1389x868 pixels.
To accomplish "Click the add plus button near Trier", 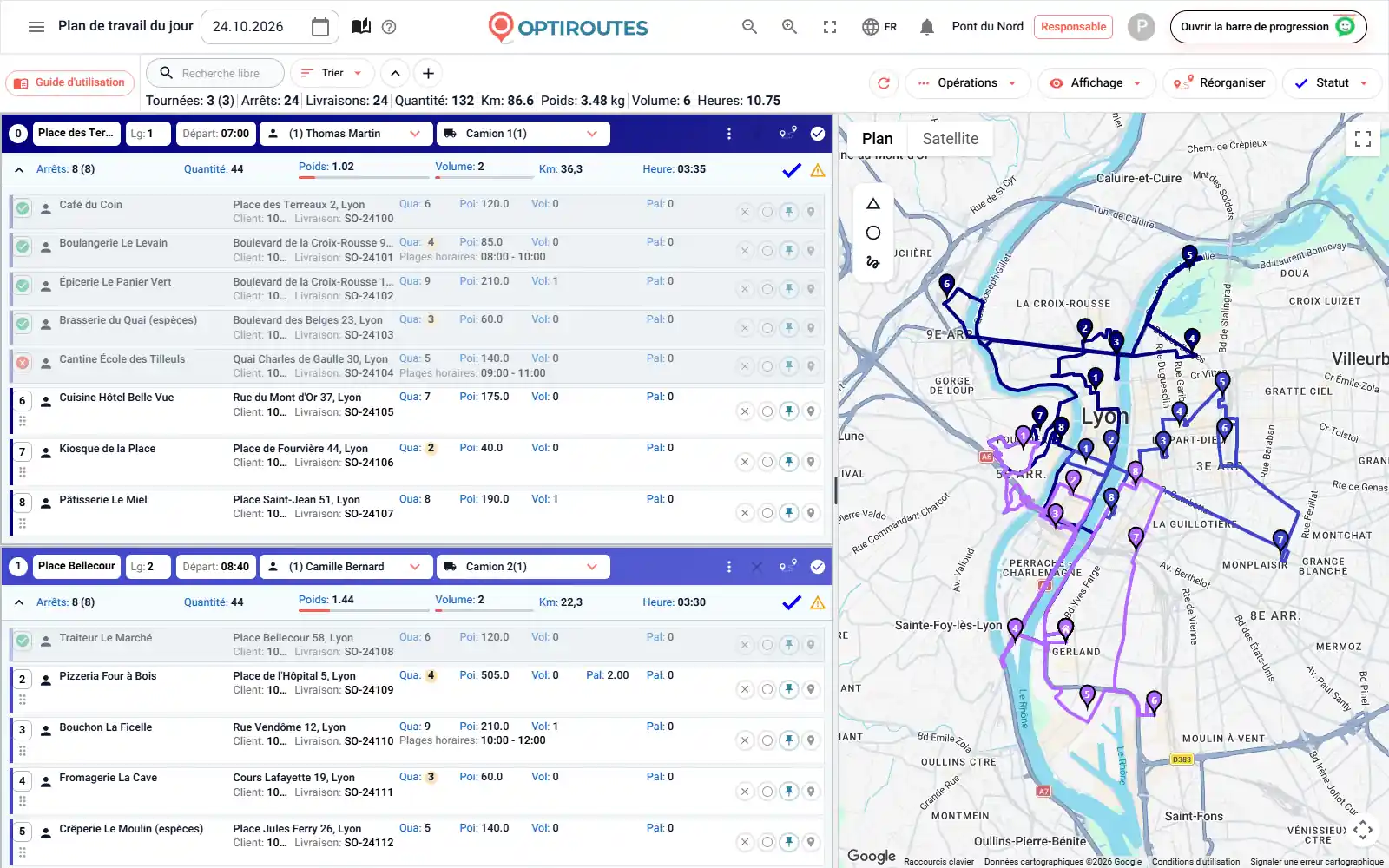I will click(x=428, y=74).
